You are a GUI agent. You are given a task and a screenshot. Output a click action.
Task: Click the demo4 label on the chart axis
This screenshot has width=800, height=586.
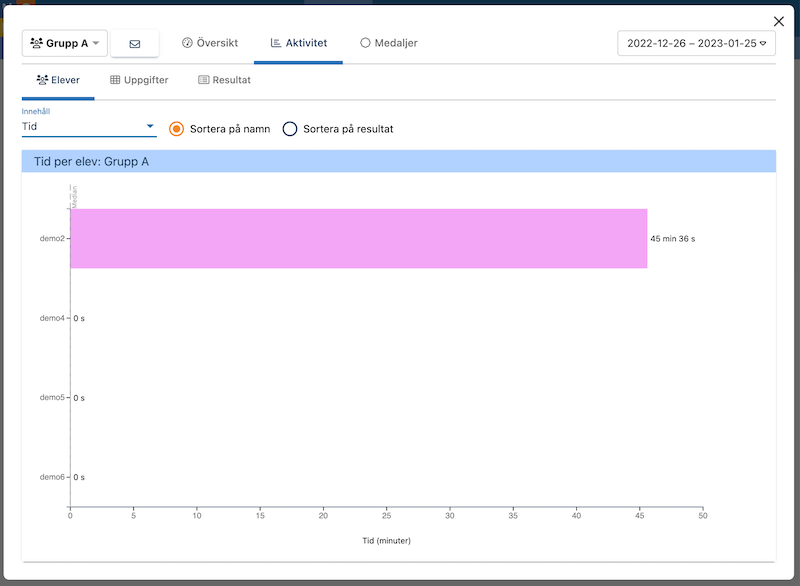(x=52, y=318)
